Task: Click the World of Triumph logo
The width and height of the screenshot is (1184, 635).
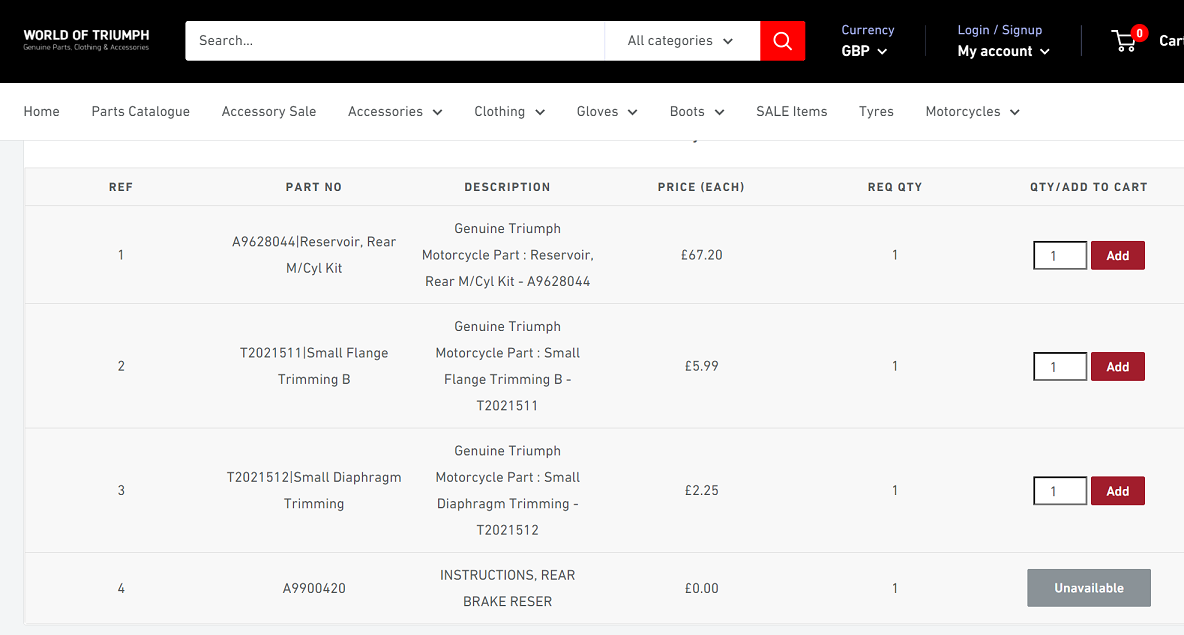Action: click(x=86, y=40)
